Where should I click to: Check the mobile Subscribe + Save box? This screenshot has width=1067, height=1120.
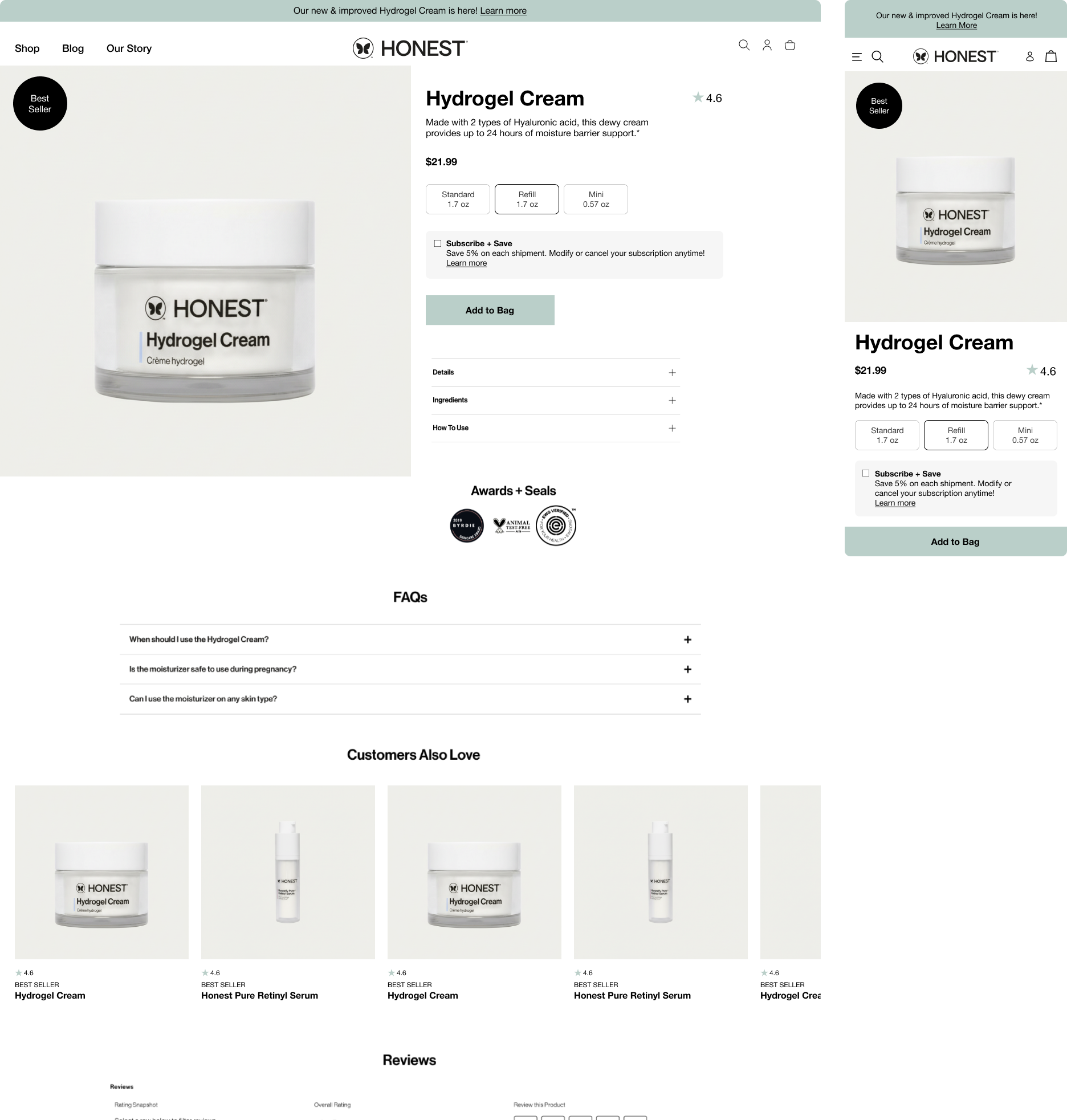[x=866, y=473]
